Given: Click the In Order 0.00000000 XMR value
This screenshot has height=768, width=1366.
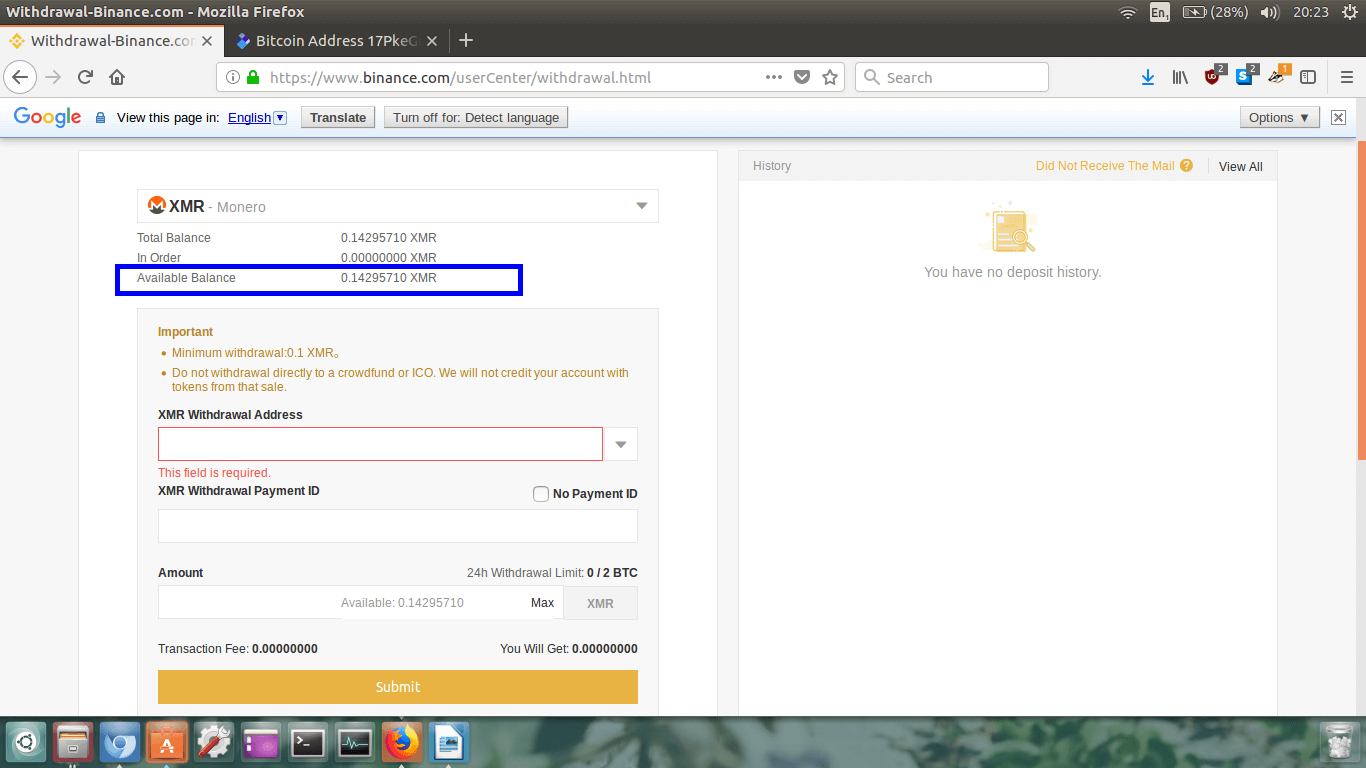Looking at the screenshot, I should pyautogui.click(x=389, y=258).
